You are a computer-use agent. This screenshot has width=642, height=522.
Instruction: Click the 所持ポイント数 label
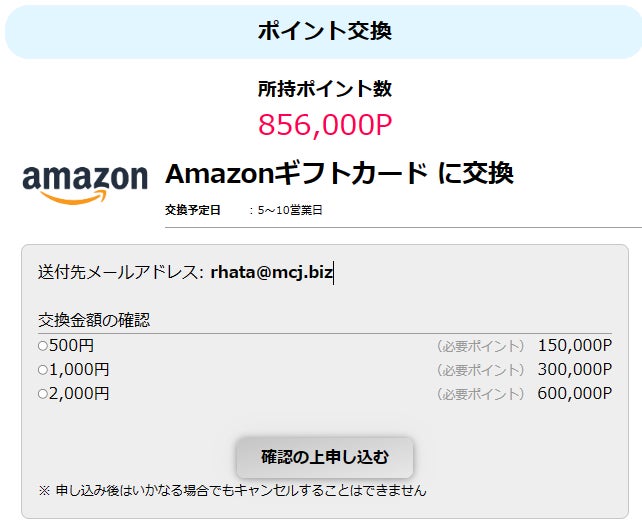pyautogui.click(x=324, y=89)
